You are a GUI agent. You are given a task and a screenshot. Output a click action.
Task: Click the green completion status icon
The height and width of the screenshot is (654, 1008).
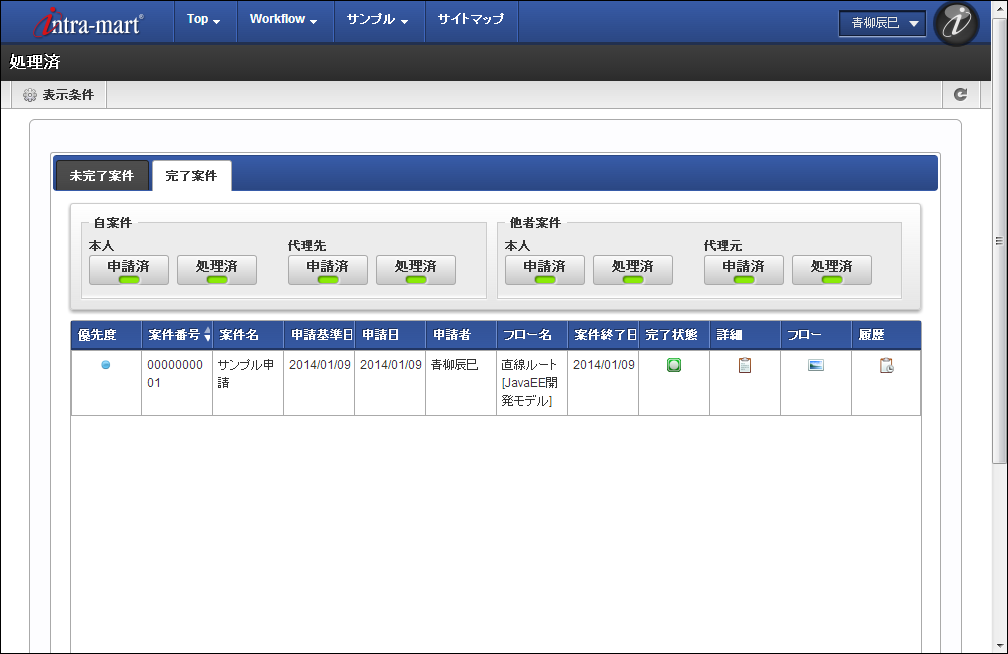tap(674, 366)
